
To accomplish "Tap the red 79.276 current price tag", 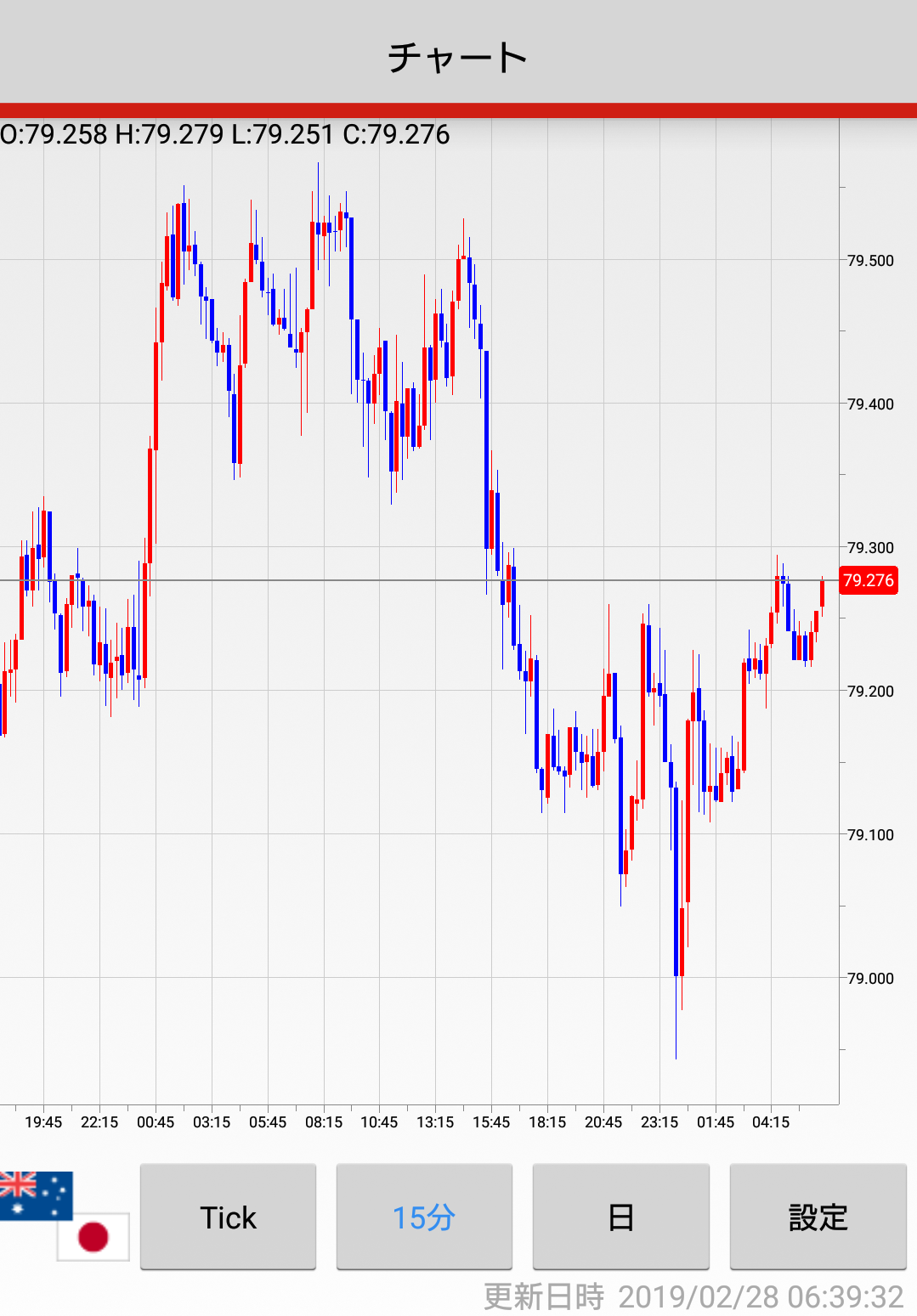I will point(868,580).
